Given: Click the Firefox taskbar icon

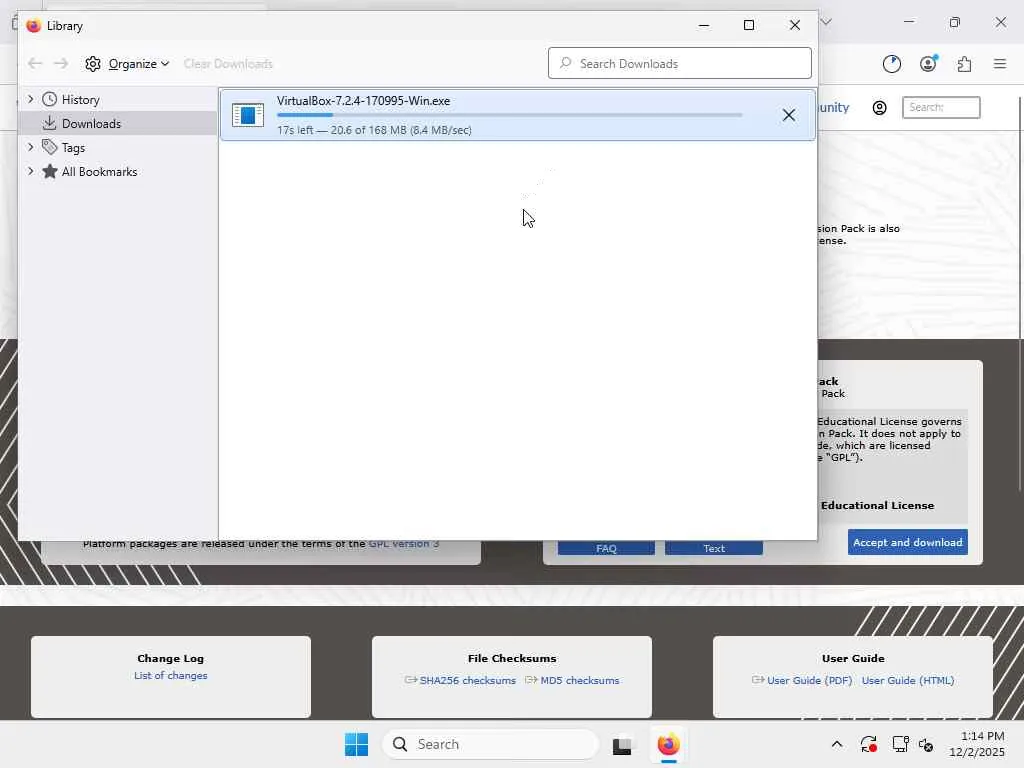Looking at the screenshot, I should tap(668, 744).
